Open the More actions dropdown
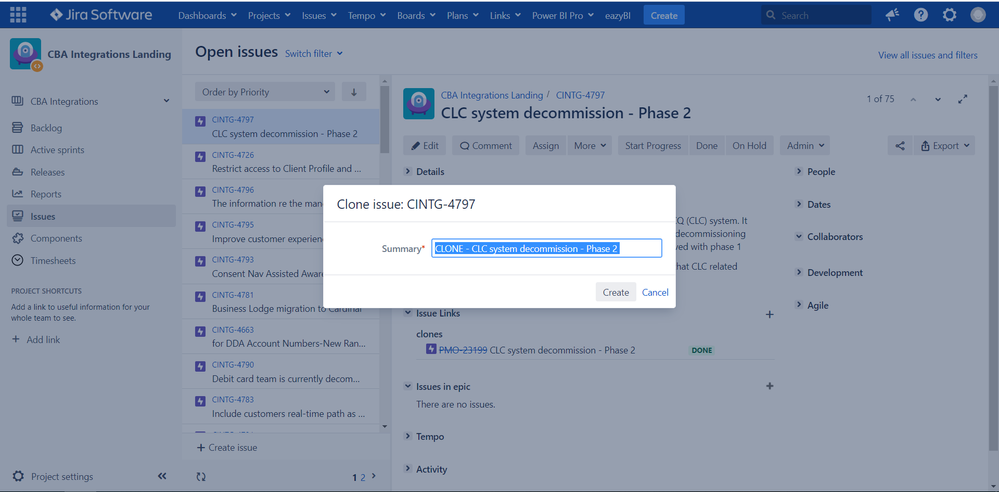 point(589,145)
